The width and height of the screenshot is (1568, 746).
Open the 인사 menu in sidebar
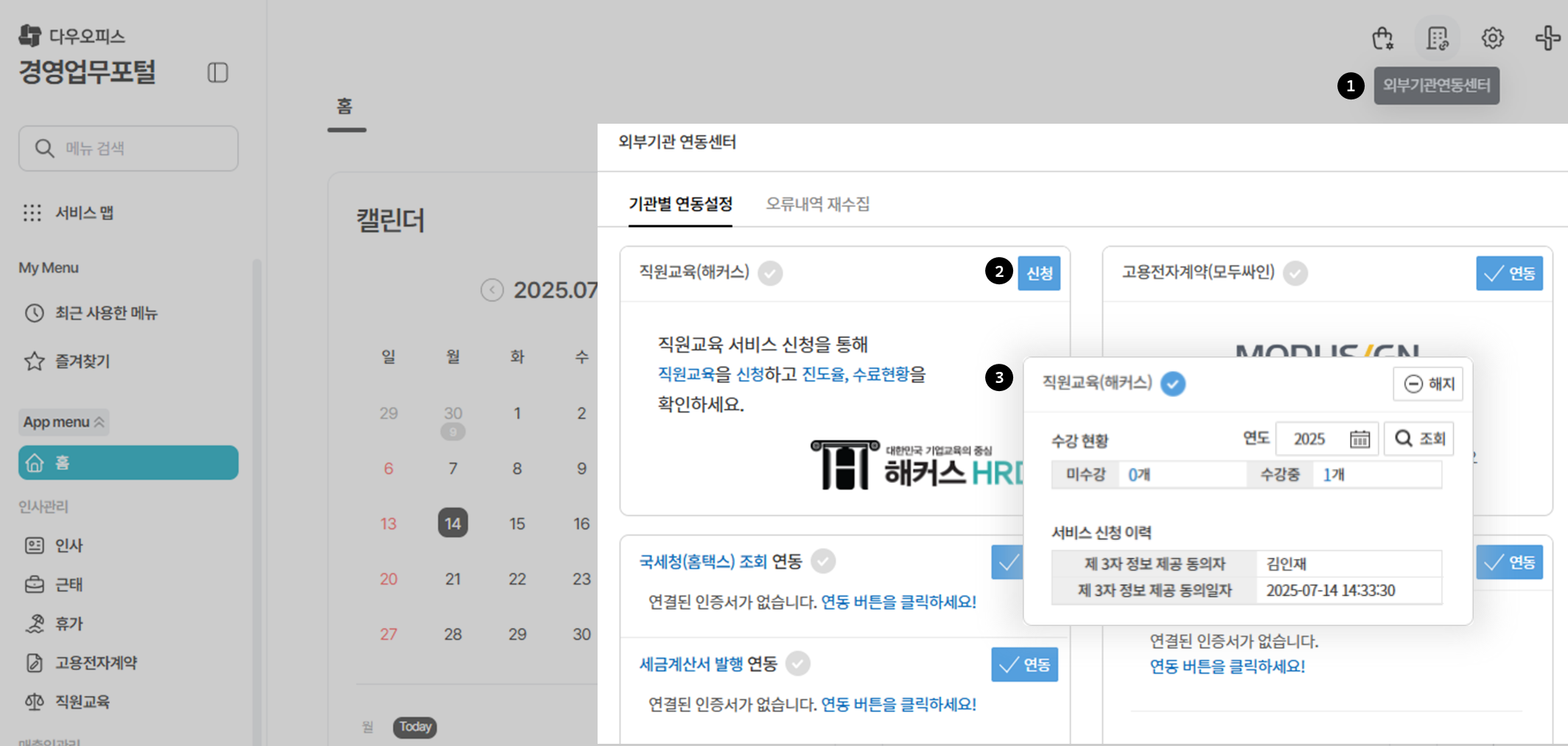pos(69,545)
